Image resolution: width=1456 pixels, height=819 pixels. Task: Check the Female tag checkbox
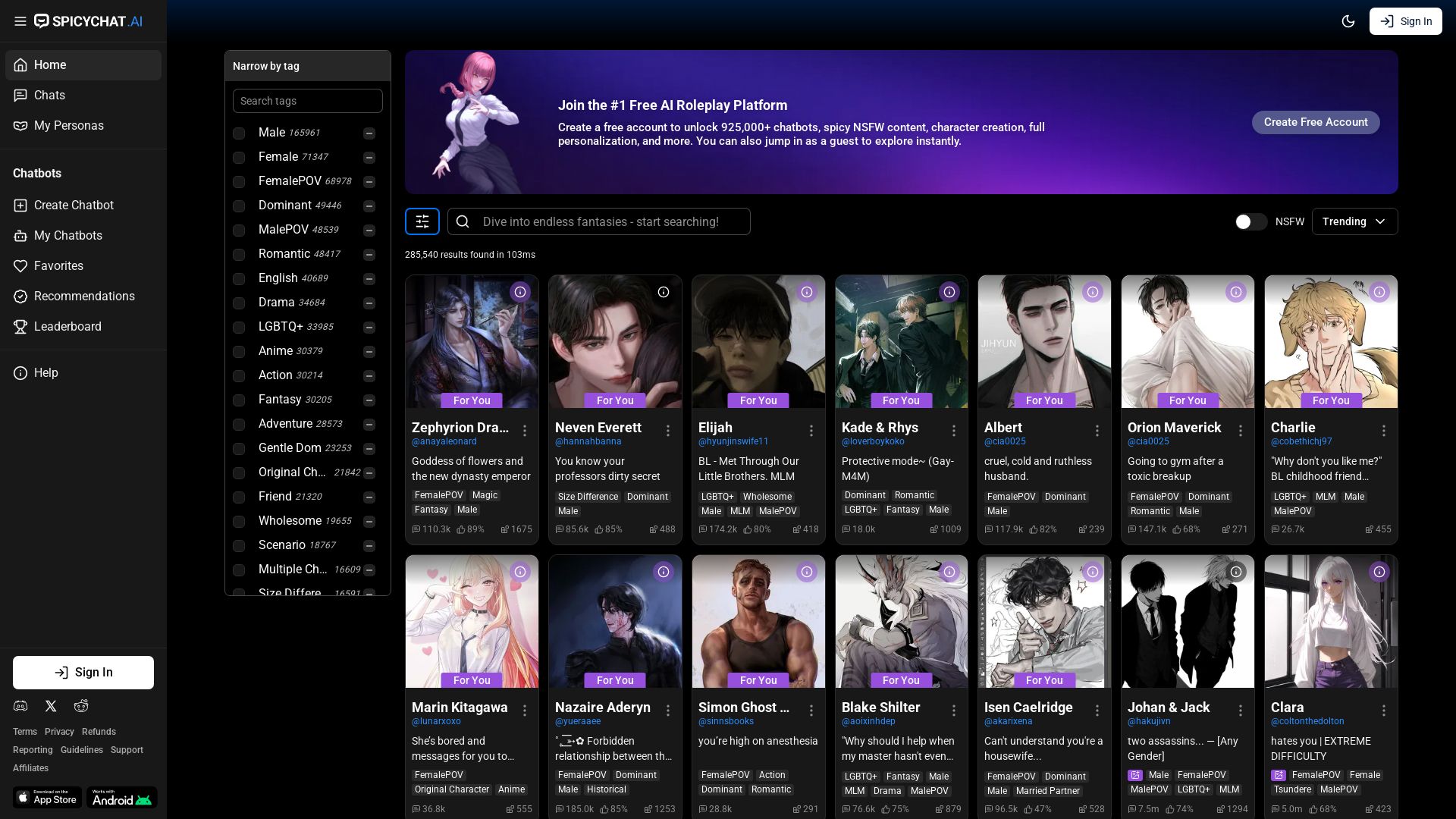pos(239,158)
